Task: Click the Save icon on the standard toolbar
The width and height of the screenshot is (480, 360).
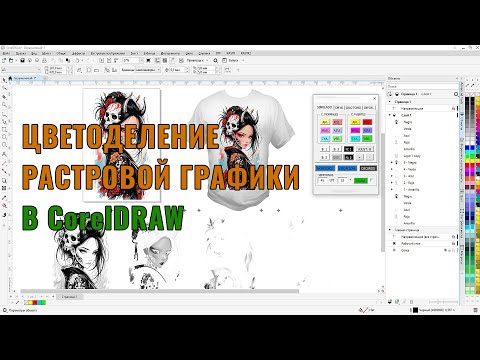Action: coord(22,60)
